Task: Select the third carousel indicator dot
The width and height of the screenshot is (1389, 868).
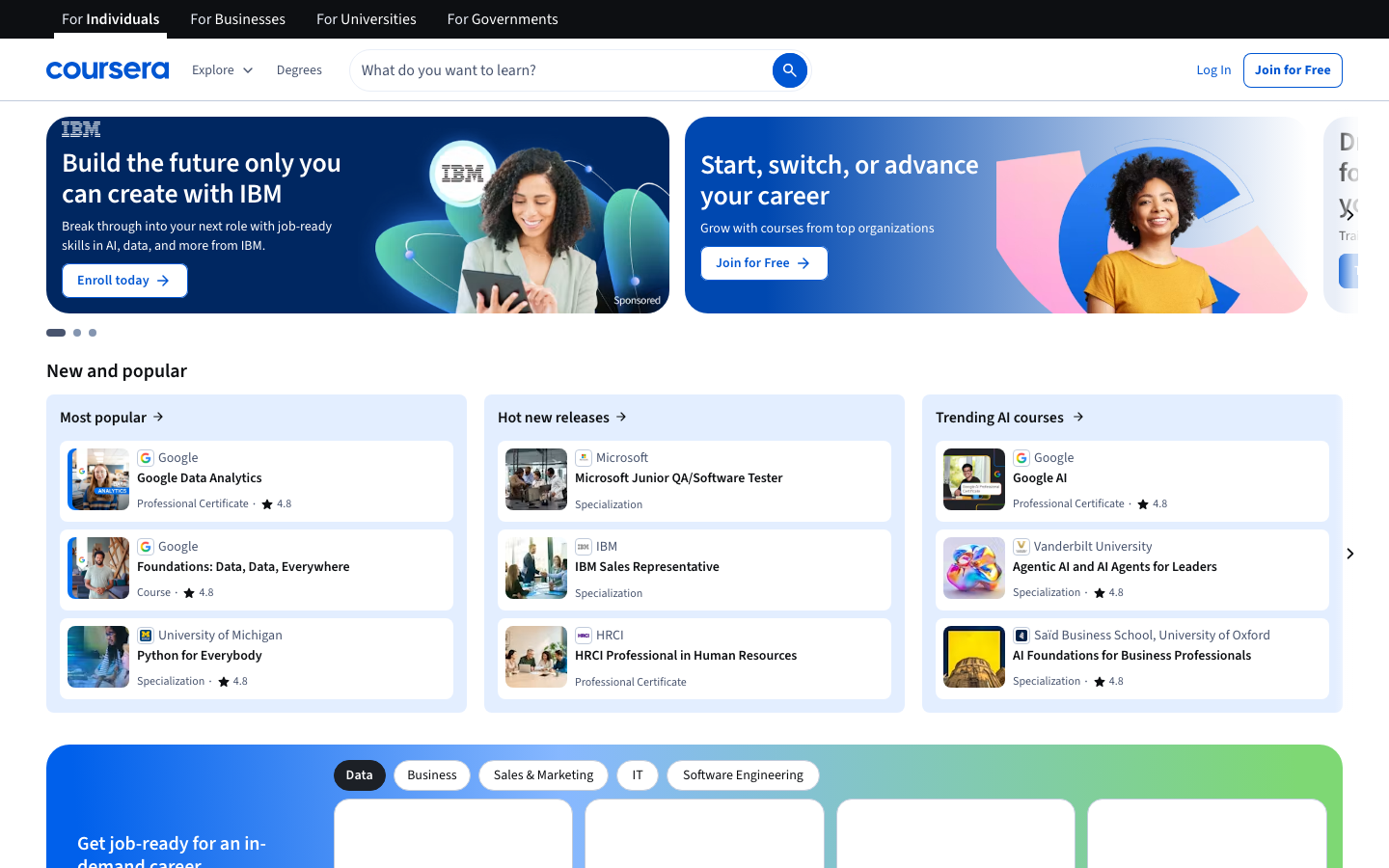Action: coord(93,333)
